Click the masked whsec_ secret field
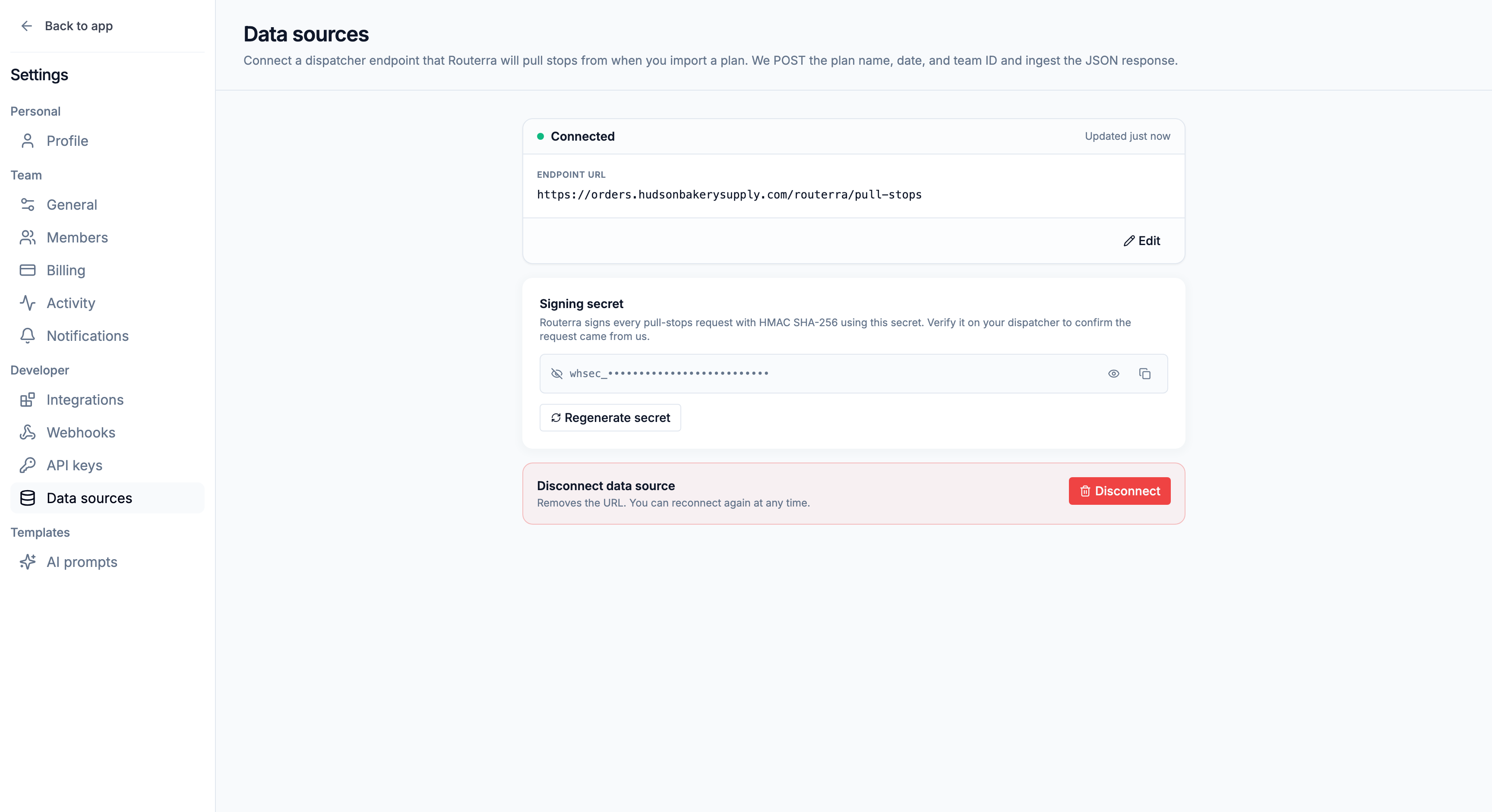 (853, 374)
